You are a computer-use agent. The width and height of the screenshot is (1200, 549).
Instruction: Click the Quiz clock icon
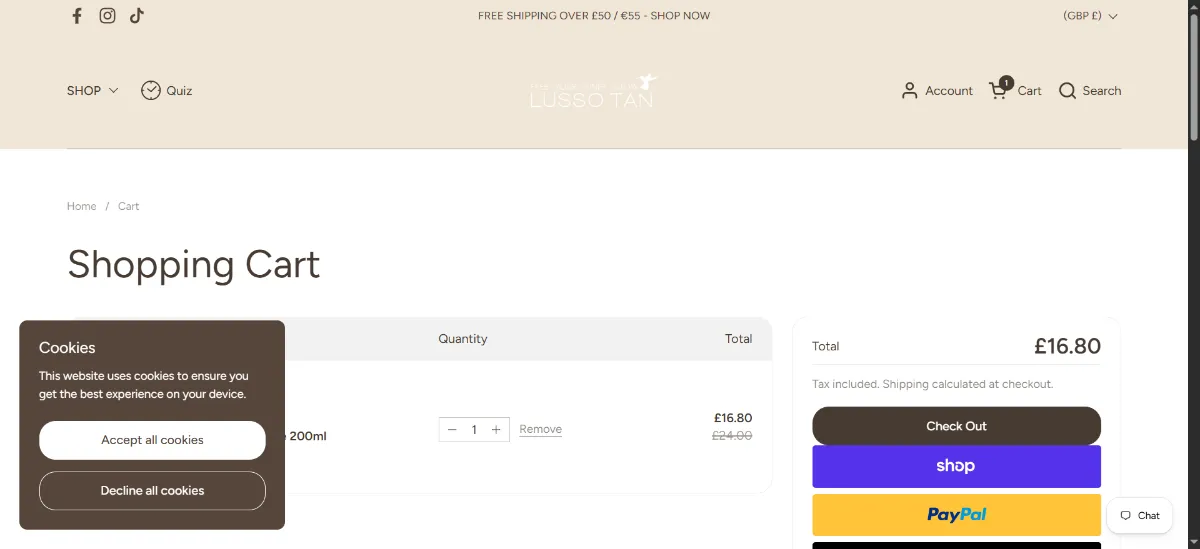[x=151, y=90]
